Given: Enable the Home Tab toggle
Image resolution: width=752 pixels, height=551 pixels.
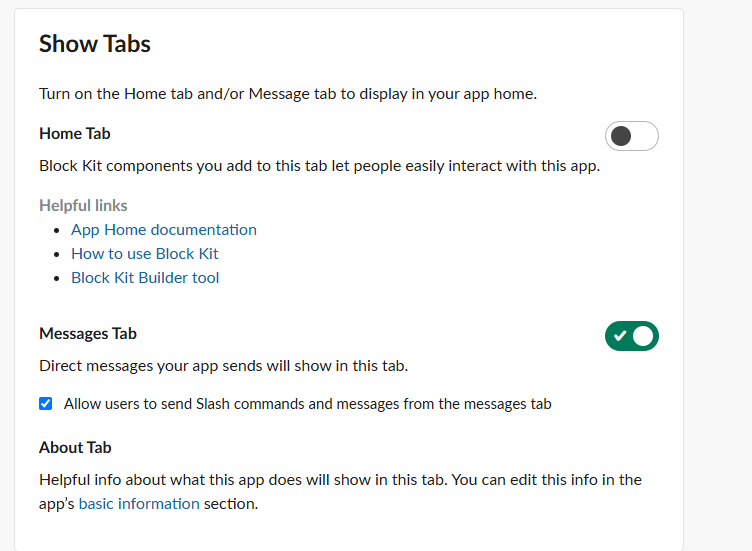Looking at the screenshot, I should [x=631, y=136].
